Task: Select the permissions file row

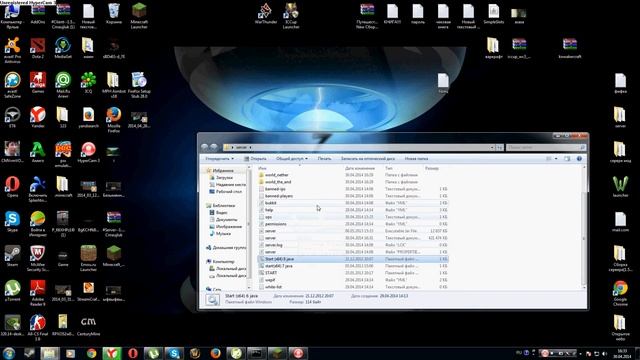Action: click(x=353, y=224)
